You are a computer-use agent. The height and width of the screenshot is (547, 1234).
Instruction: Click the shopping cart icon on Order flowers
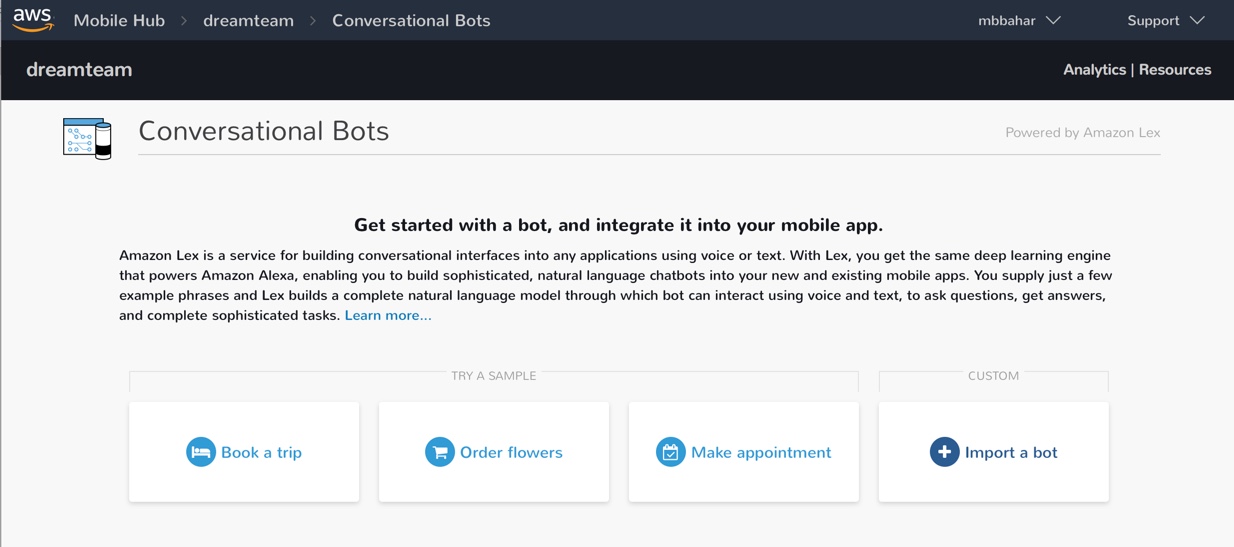point(440,452)
